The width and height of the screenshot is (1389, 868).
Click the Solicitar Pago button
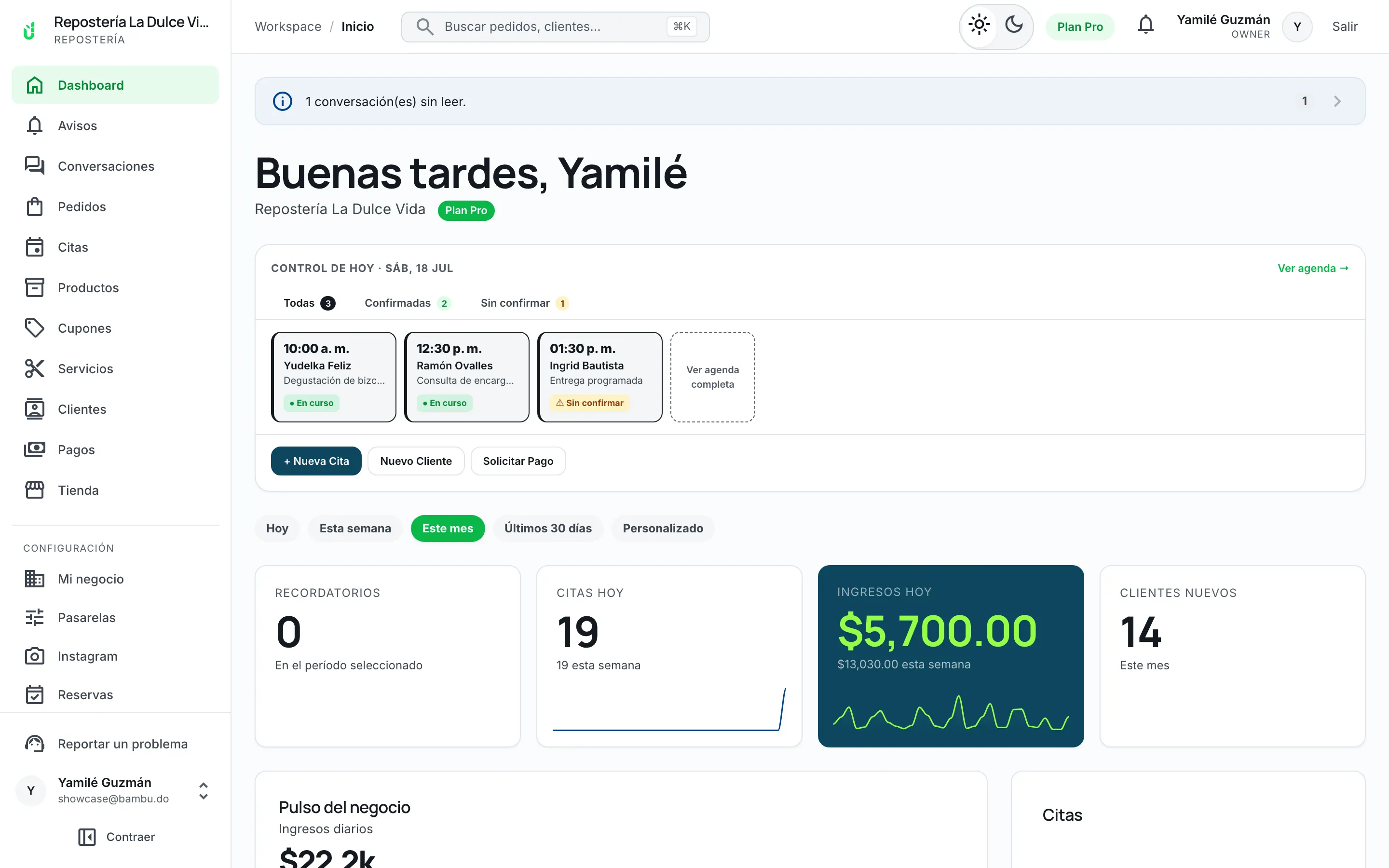[518, 461]
